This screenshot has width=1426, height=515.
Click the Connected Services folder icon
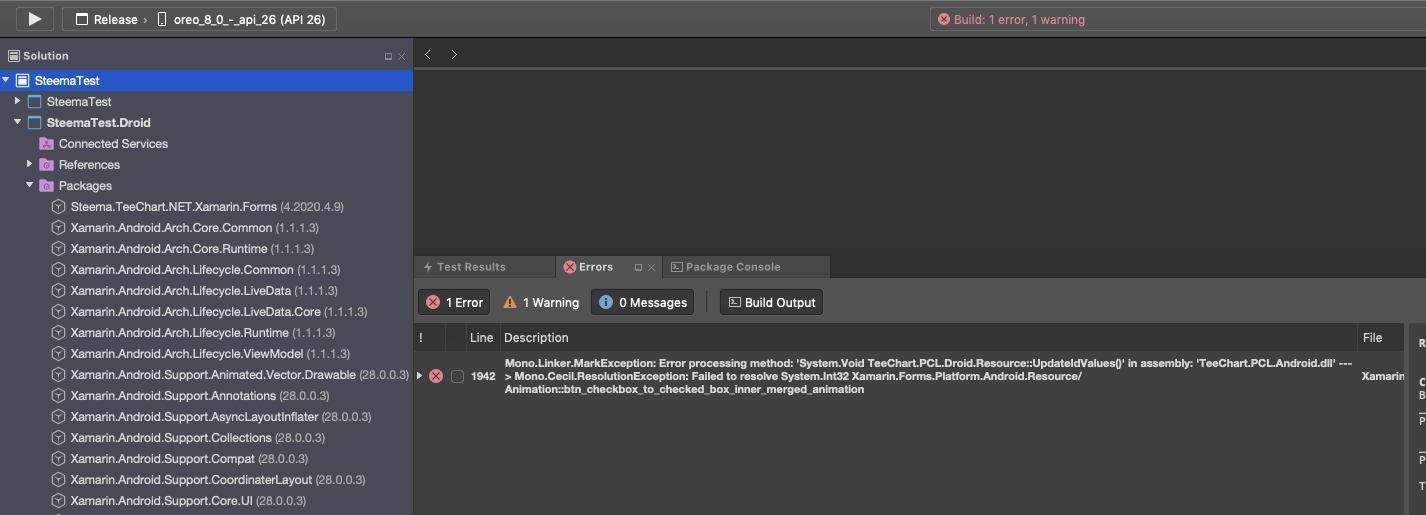(x=46, y=144)
